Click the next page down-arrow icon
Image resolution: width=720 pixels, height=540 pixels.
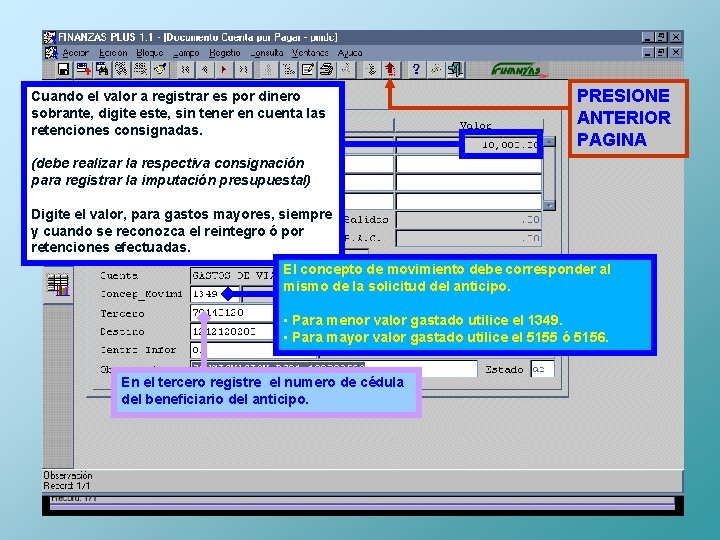click(x=371, y=69)
